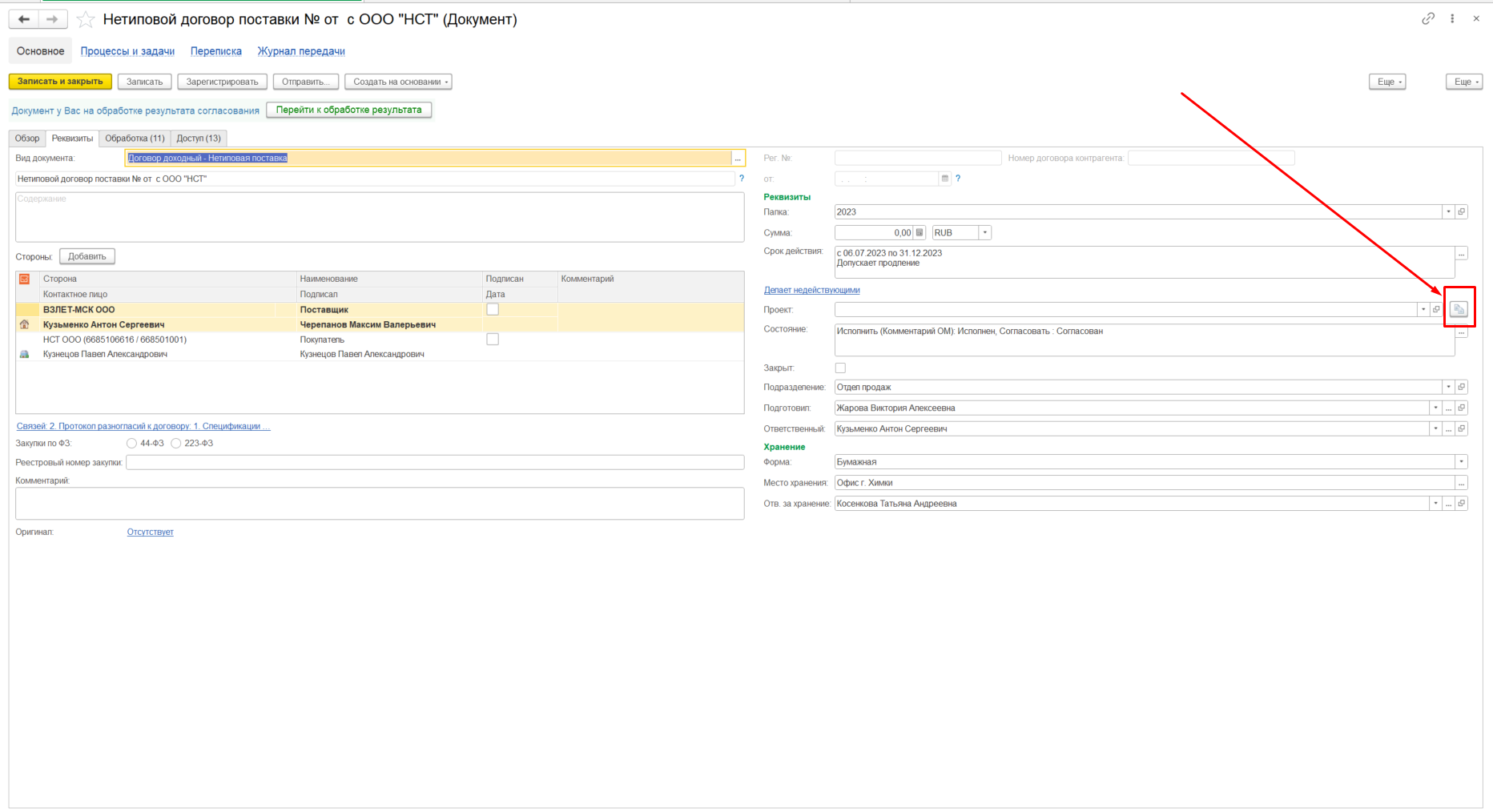Screen dimensions: 1493x812
Task: Click the blue help question mark beside document title
Action: click(x=742, y=179)
